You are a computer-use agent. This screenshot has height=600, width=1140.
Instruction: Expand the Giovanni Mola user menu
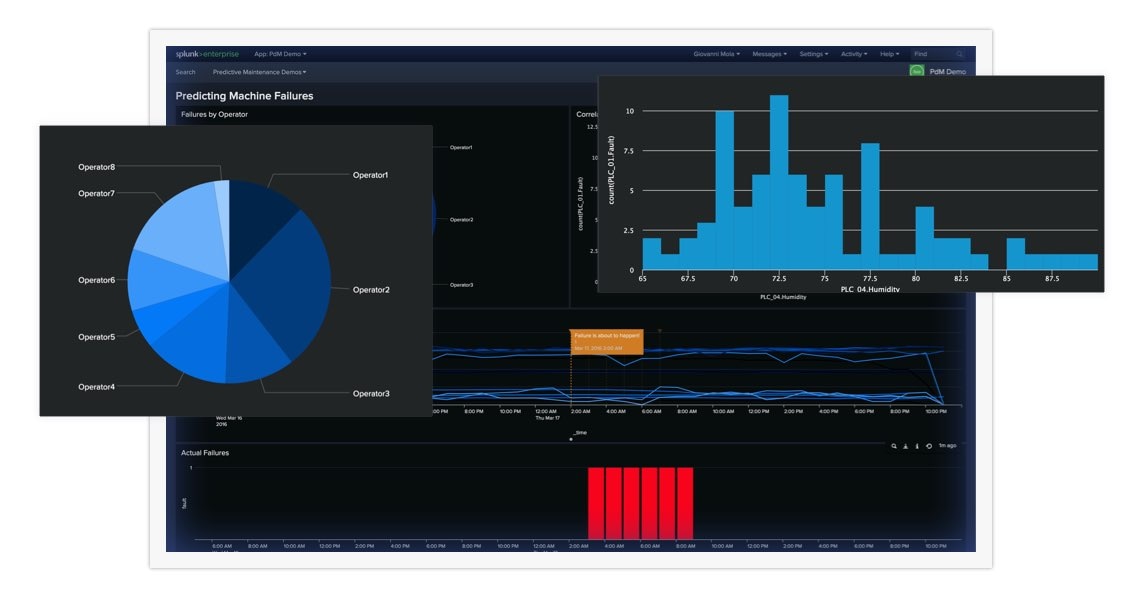(716, 54)
